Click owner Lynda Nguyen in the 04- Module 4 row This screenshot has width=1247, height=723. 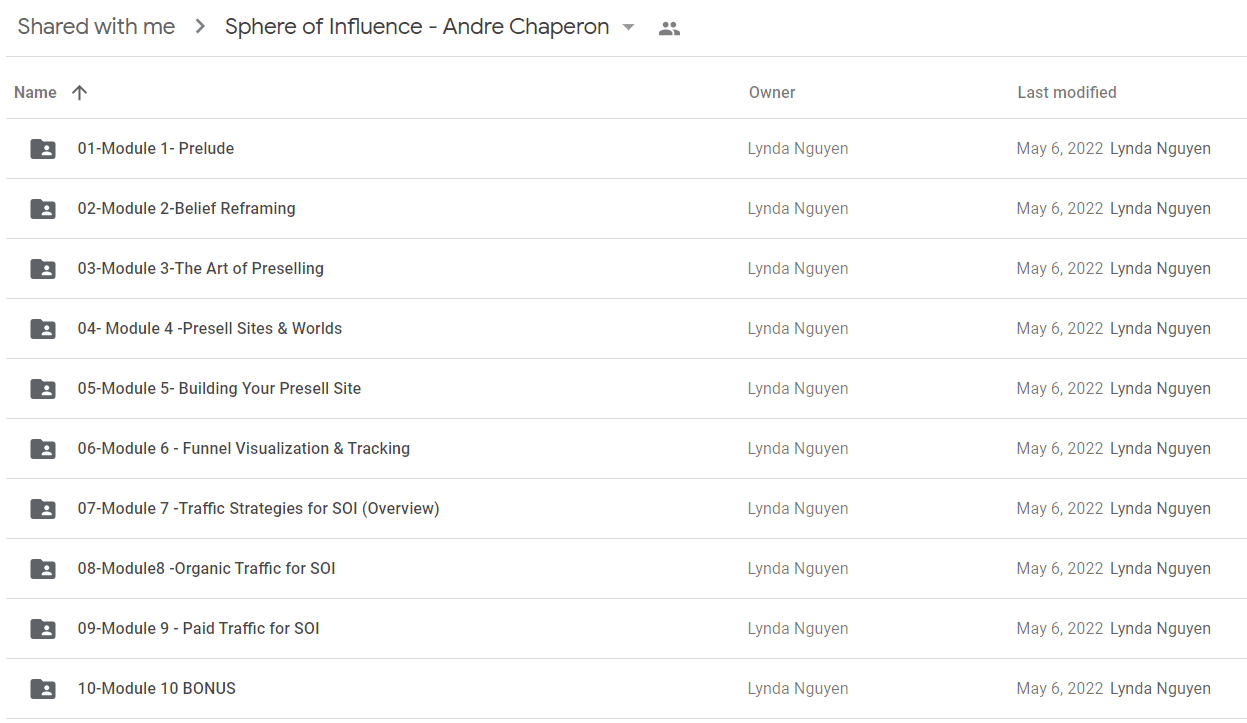point(798,328)
